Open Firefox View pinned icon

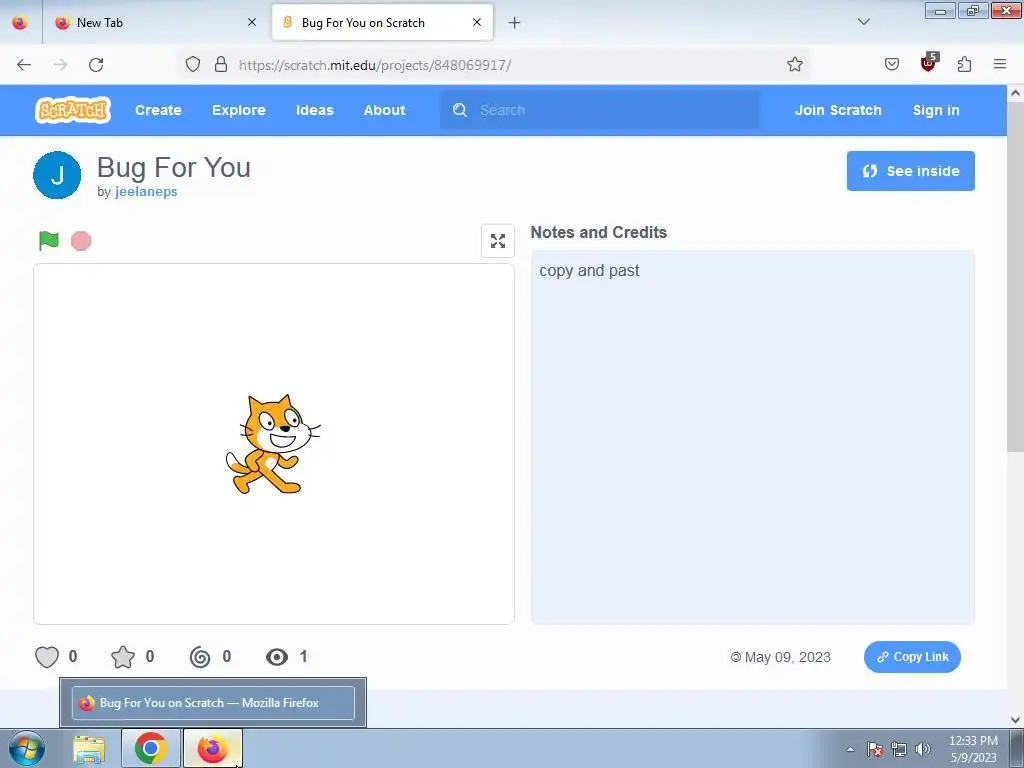click(x=20, y=22)
